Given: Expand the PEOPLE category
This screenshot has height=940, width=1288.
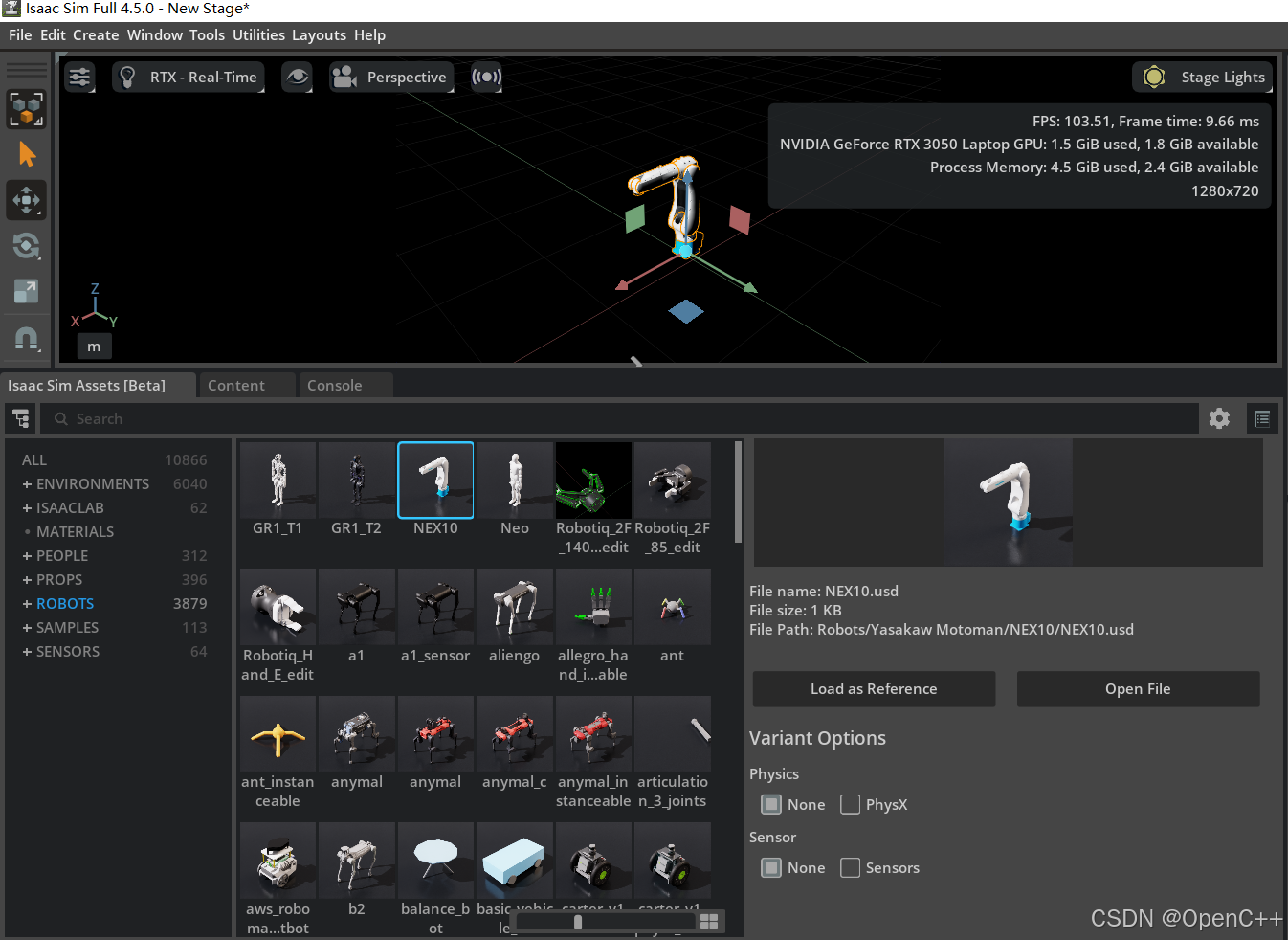Looking at the screenshot, I should 28,556.
